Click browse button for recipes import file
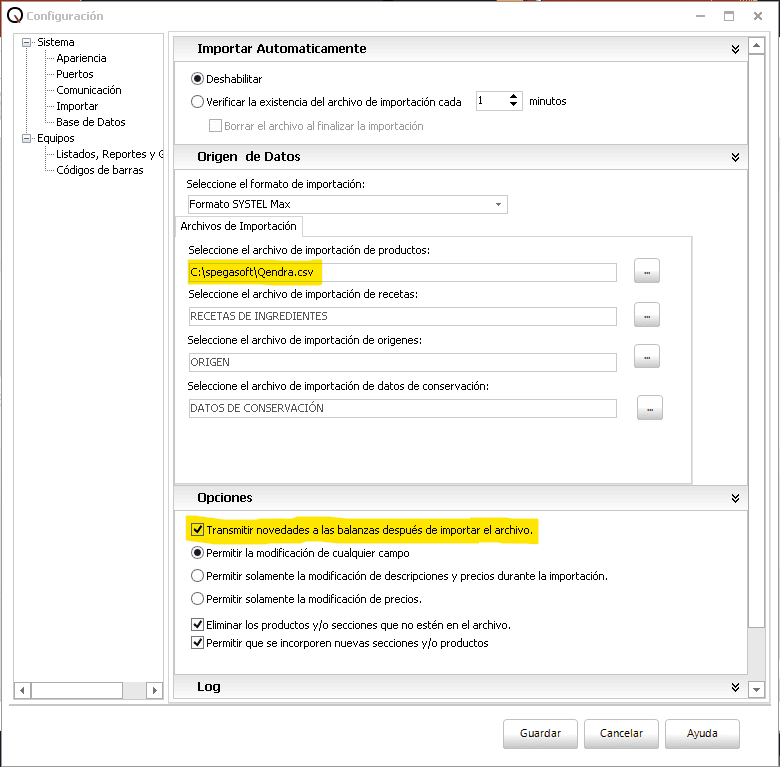The width and height of the screenshot is (780, 767). tap(647, 316)
